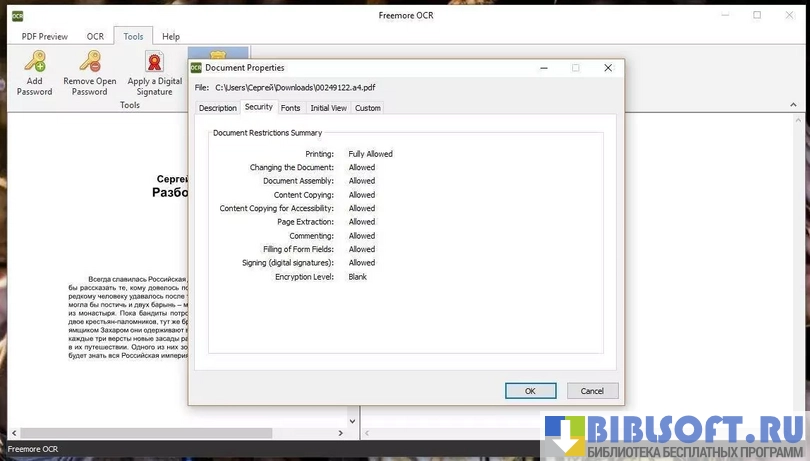Click the horizontal scrollbar of the document
This screenshot has width=810, height=461.
pyautogui.click(x=150, y=433)
